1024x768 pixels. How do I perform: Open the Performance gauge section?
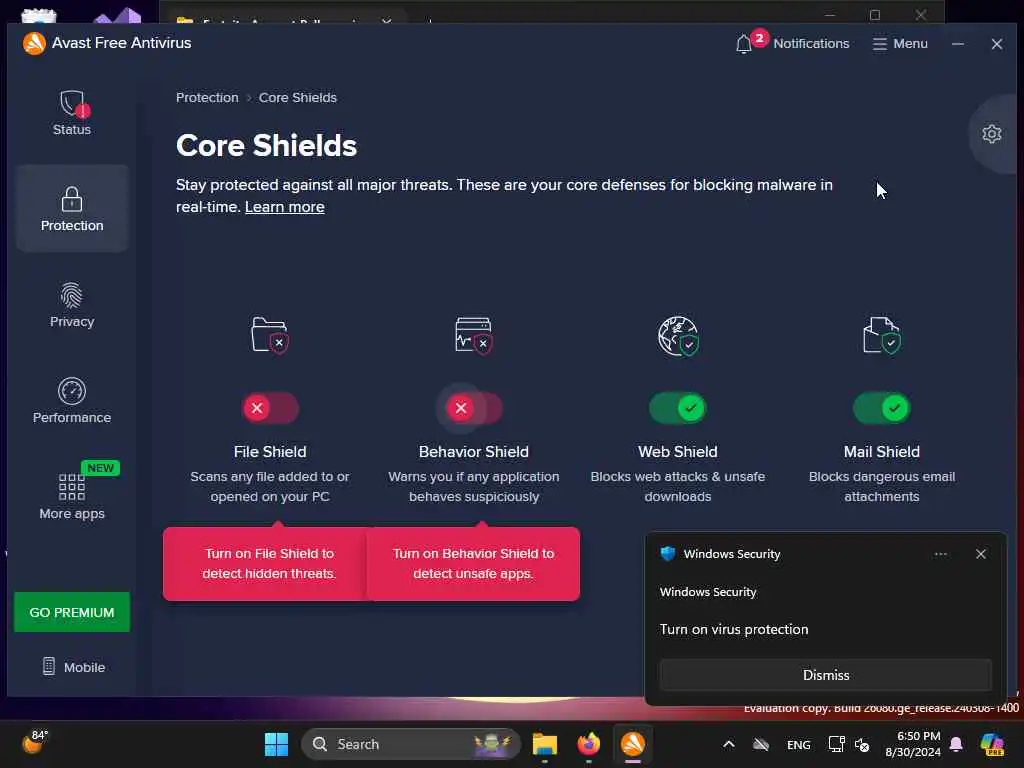72,400
